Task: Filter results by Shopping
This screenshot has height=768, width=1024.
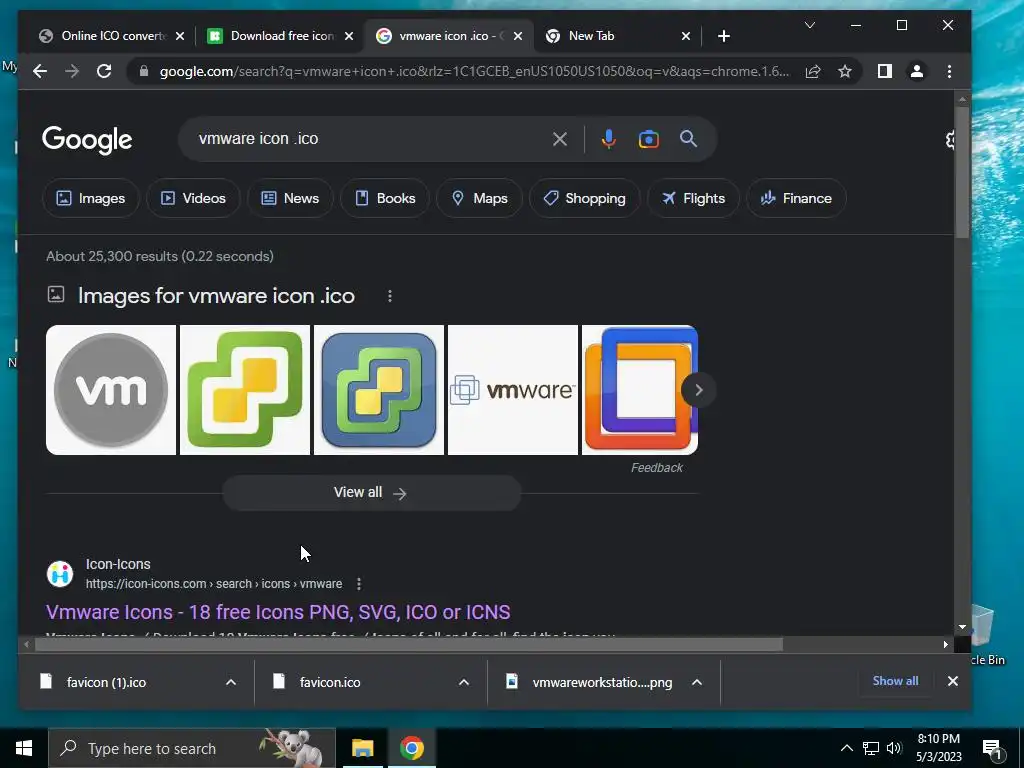Action: click(x=584, y=198)
